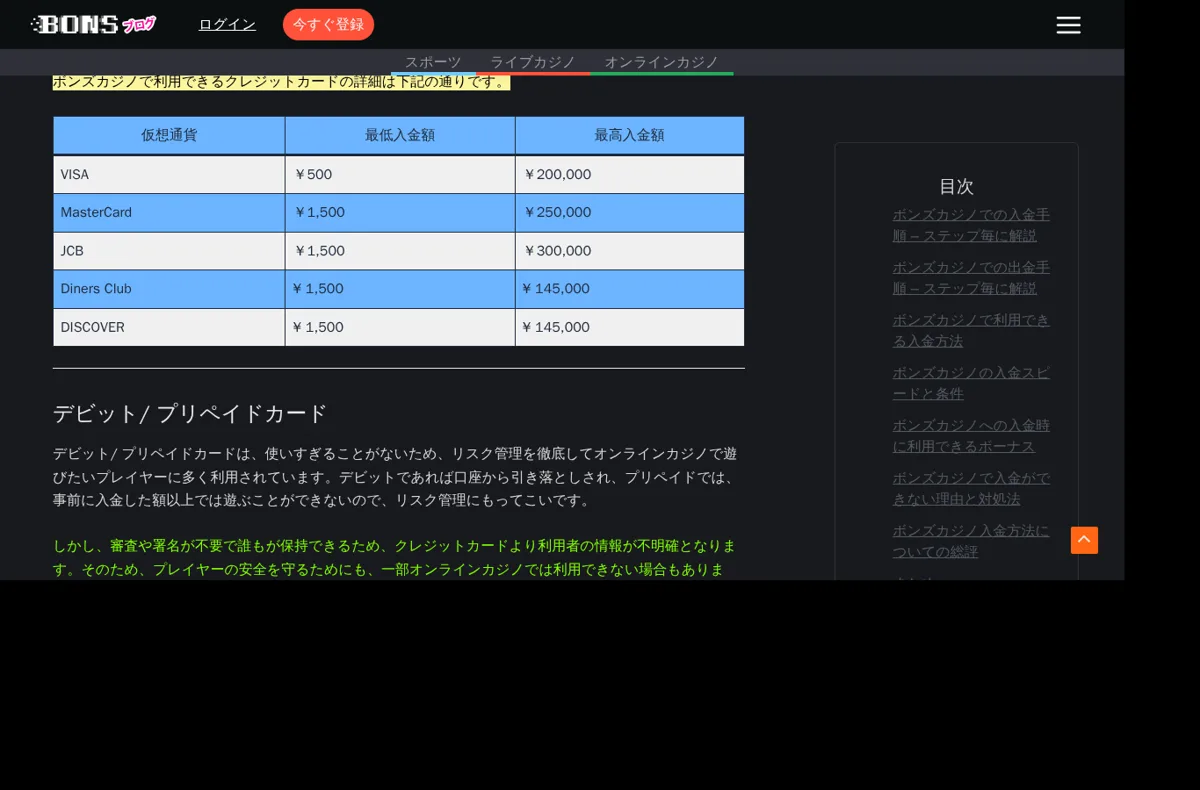Click the 今すぐ登録 button

click(x=328, y=25)
